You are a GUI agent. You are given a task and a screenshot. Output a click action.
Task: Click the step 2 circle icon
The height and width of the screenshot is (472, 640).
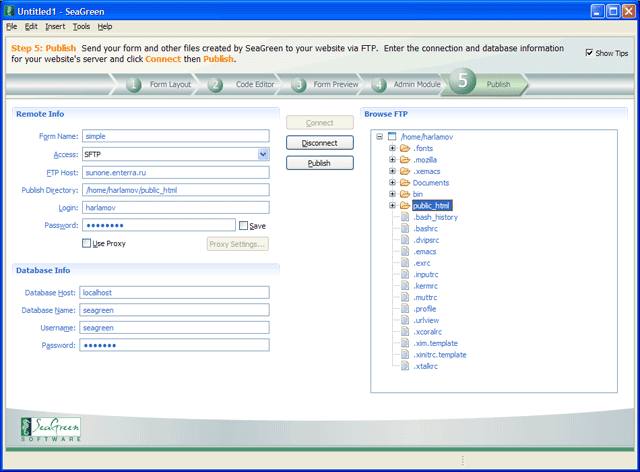point(215,85)
